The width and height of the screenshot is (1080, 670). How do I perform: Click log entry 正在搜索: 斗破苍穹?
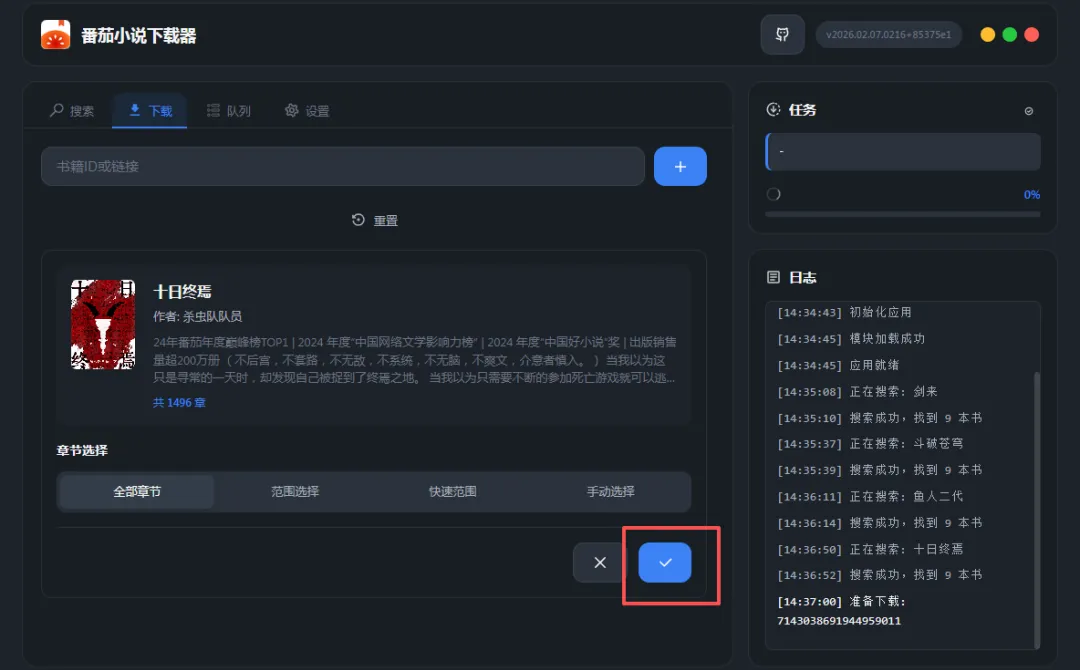point(871,443)
